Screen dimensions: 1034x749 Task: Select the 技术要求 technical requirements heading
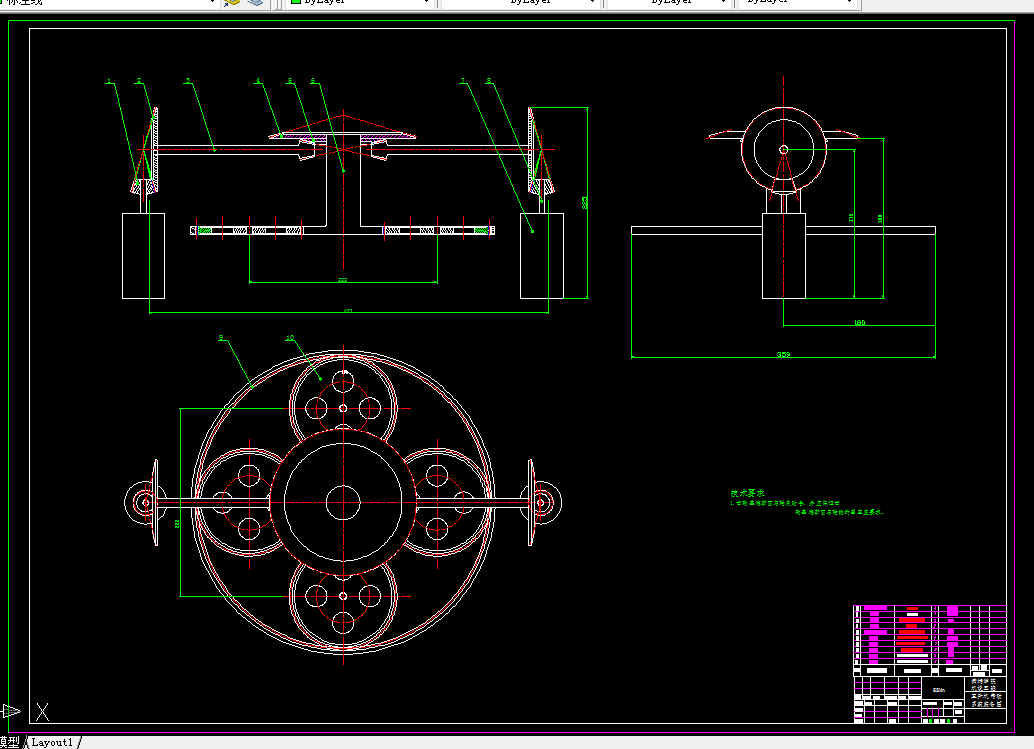coord(747,493)
